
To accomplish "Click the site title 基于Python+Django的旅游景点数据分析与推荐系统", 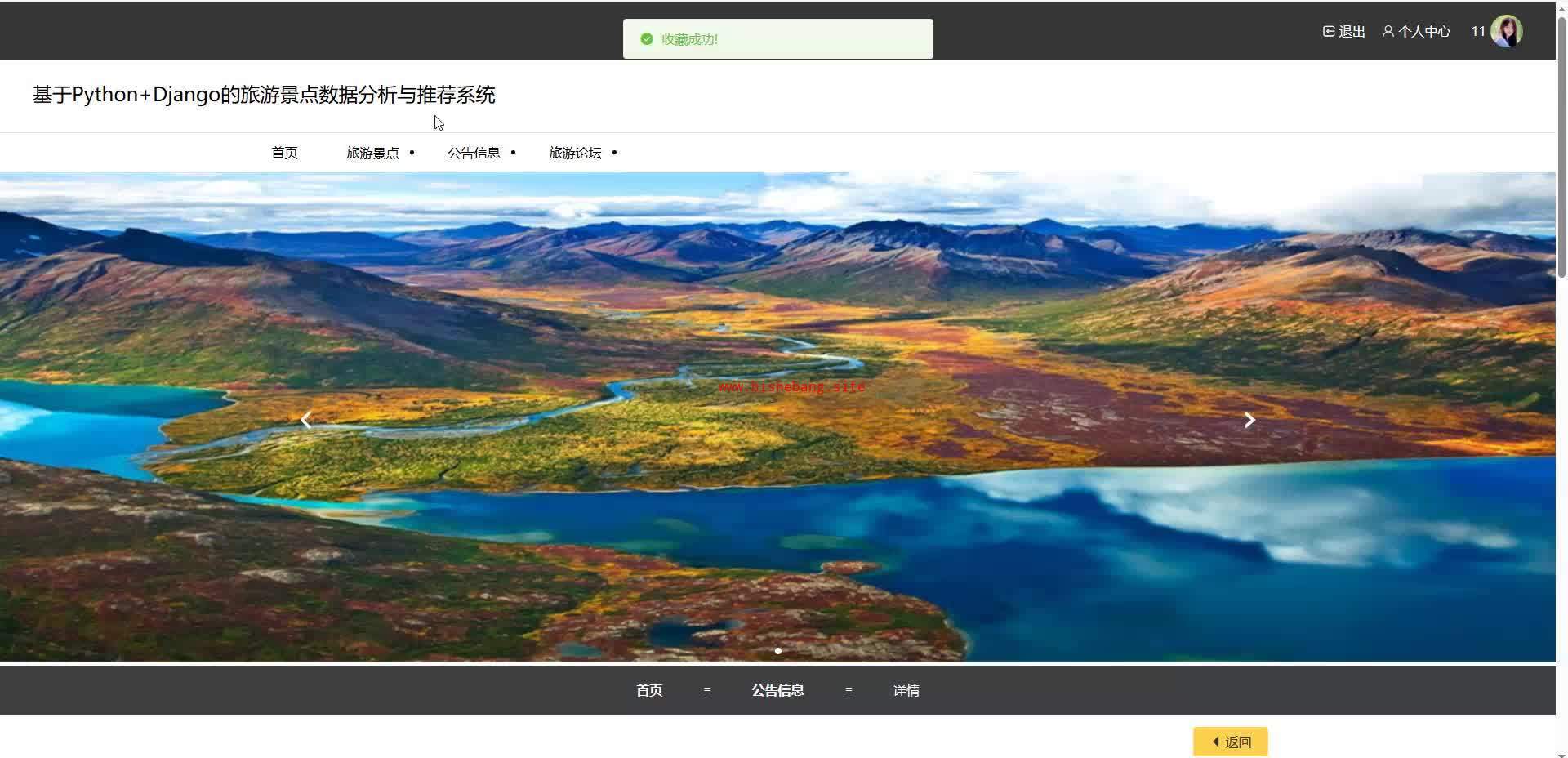I will tap(264, 95).
